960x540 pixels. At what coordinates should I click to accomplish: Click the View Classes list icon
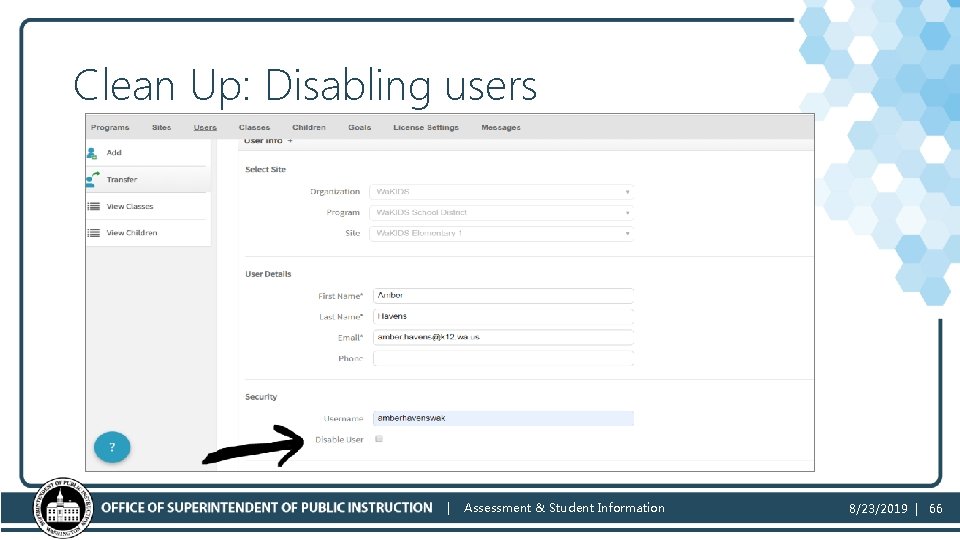(x=93, y=206)
